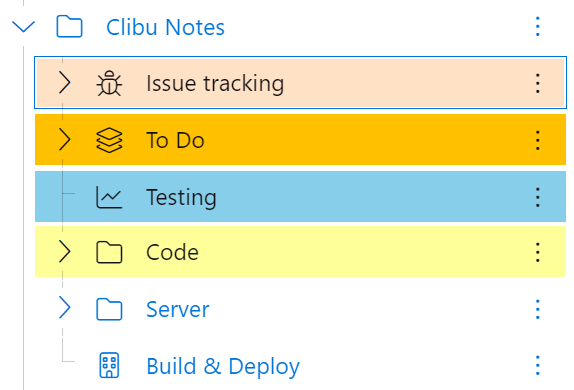Click the line chart icon for Testing
Image resolution: width=574 pixels, height=390 pixels.
(x=109, y=197)
